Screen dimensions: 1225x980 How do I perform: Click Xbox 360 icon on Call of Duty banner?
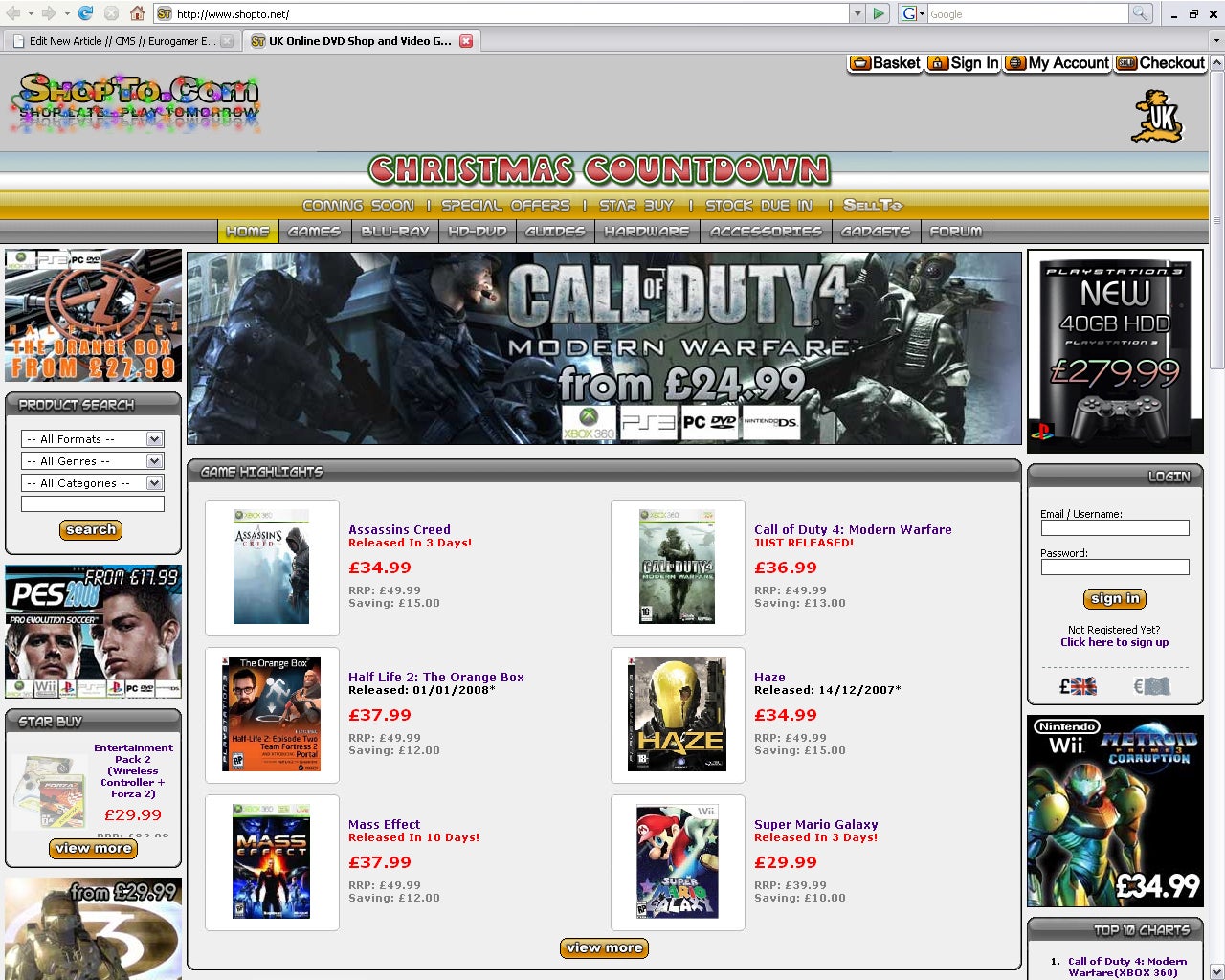tap(589, 422)
